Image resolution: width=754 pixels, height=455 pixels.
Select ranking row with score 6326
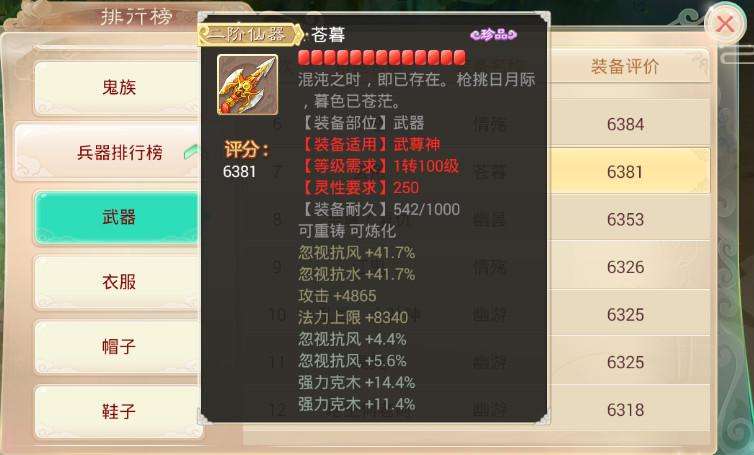coord(629,267)
